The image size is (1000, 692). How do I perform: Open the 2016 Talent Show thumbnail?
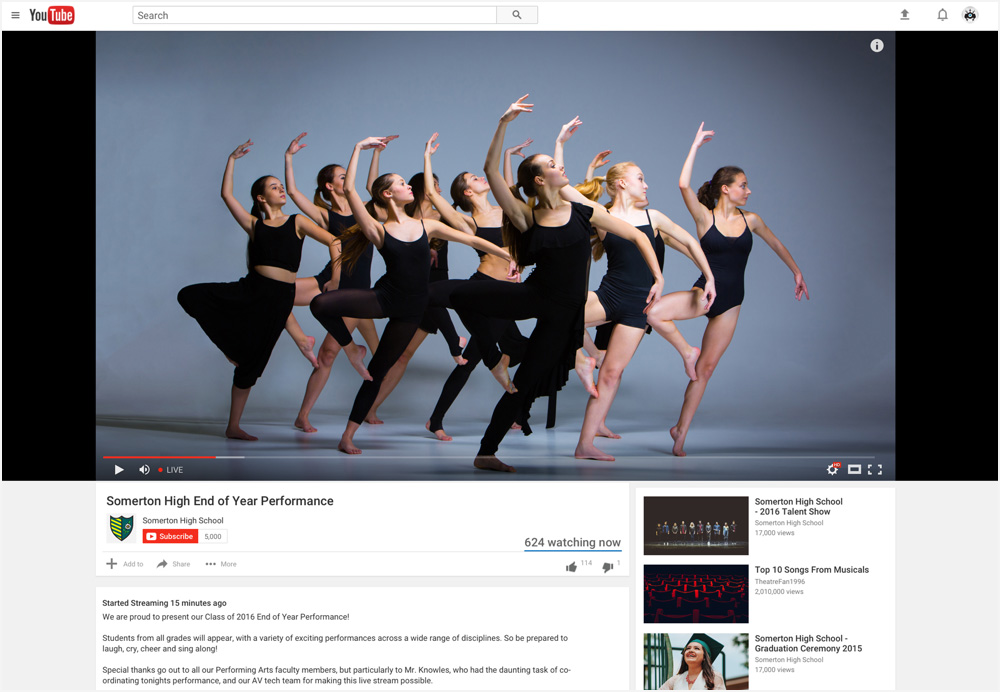click(x=696, y=525)
